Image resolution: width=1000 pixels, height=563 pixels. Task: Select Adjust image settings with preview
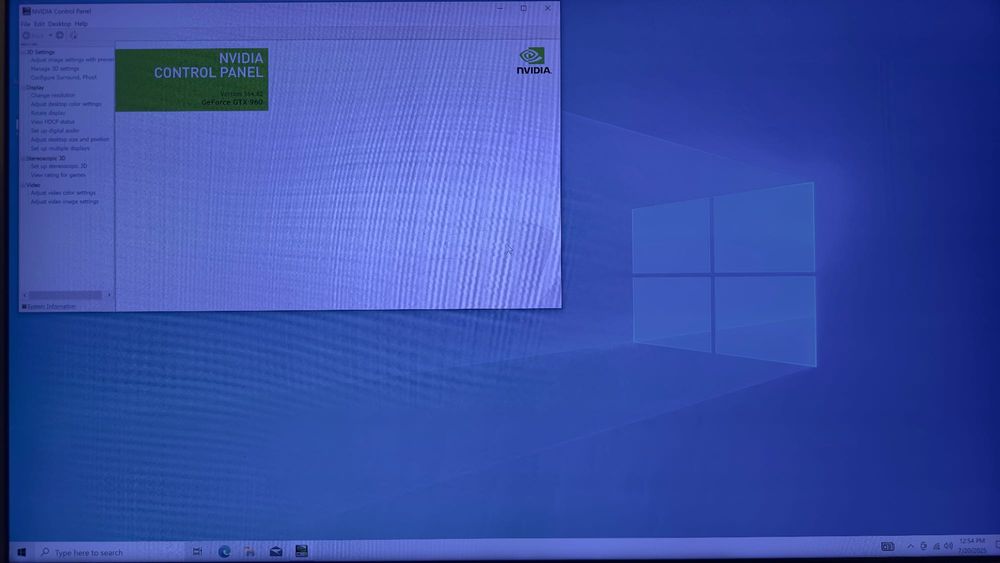[x=72, y=60]
